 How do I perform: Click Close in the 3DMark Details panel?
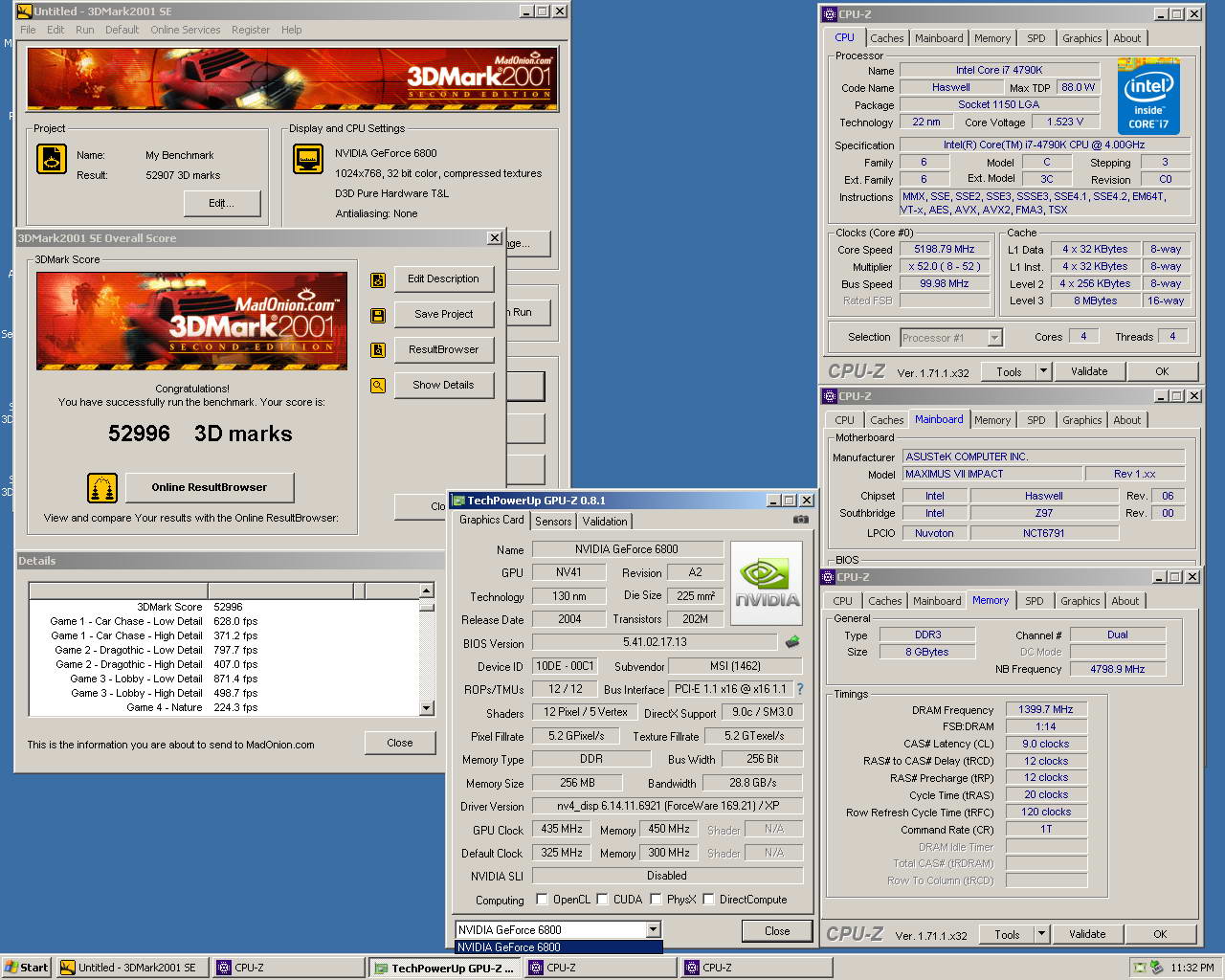[x=400, y=744]
